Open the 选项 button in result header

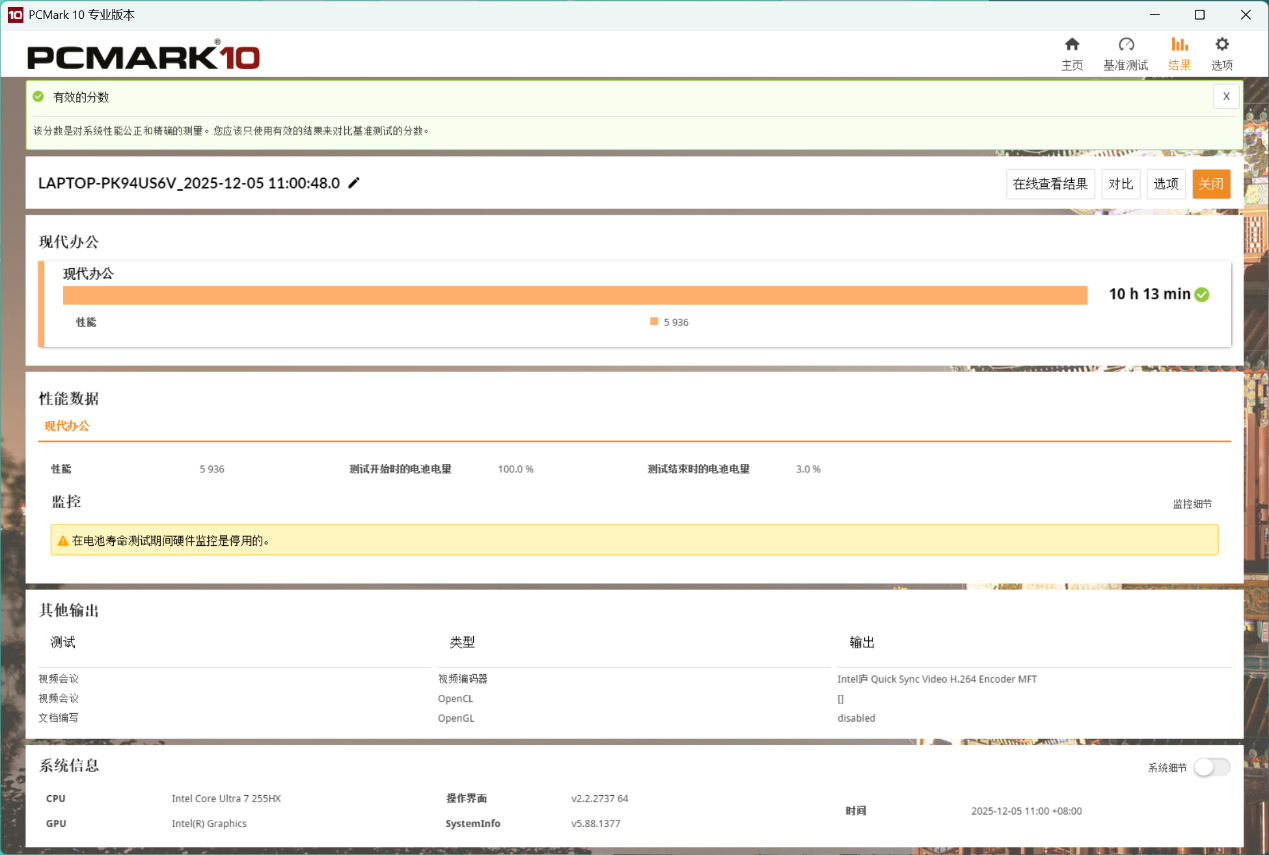coord(1166,184)
